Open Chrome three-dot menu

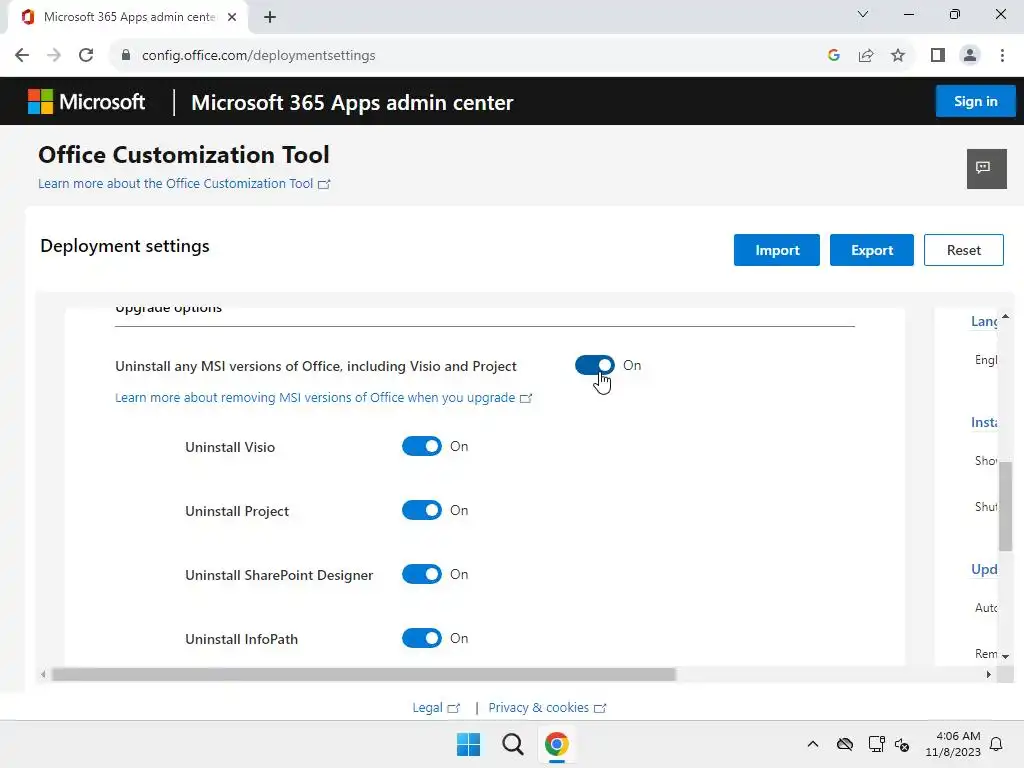point(1002,56)
